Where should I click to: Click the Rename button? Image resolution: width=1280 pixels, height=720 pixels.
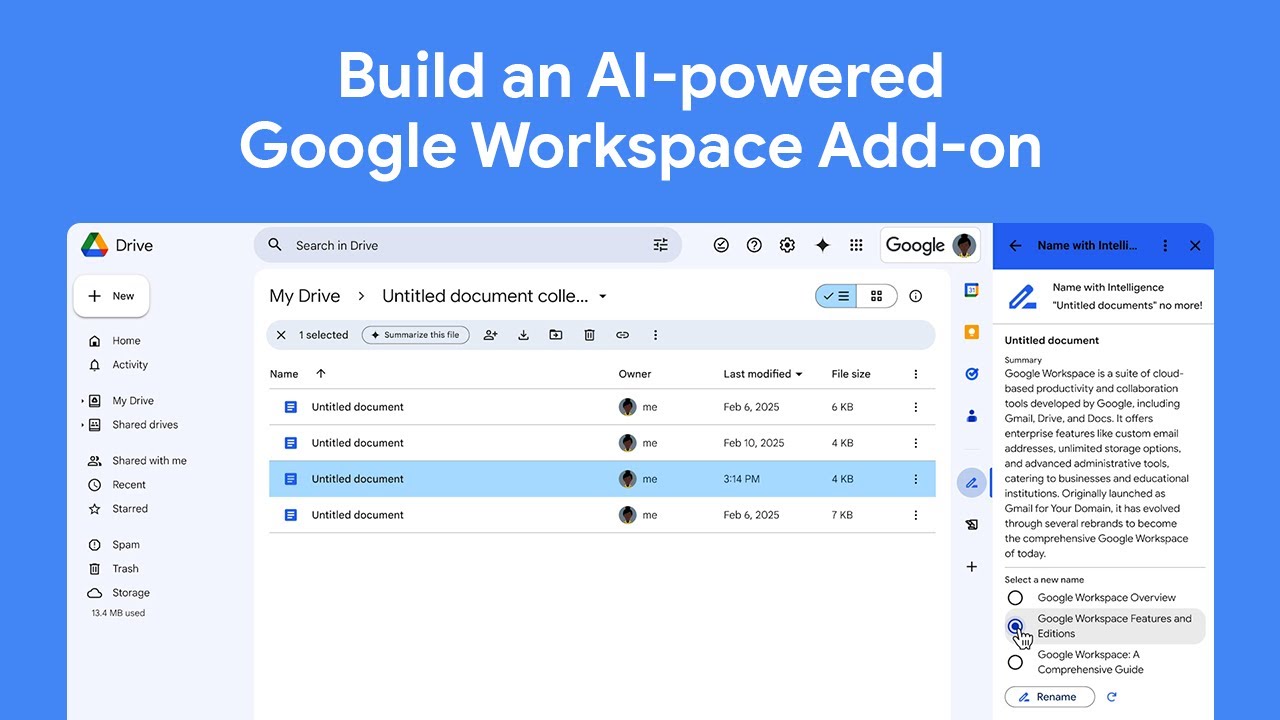pos(1050,697)
